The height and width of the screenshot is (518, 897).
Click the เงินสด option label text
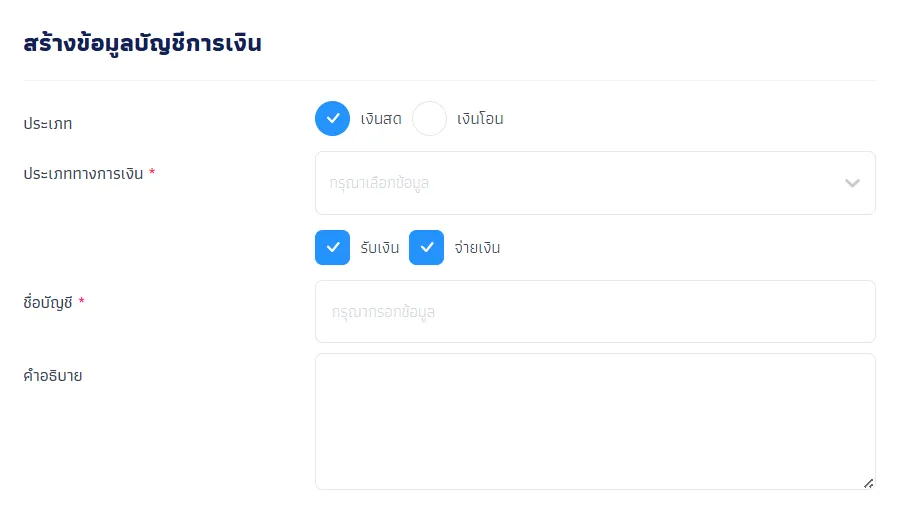pyautogui.click(x=381, y=119)
